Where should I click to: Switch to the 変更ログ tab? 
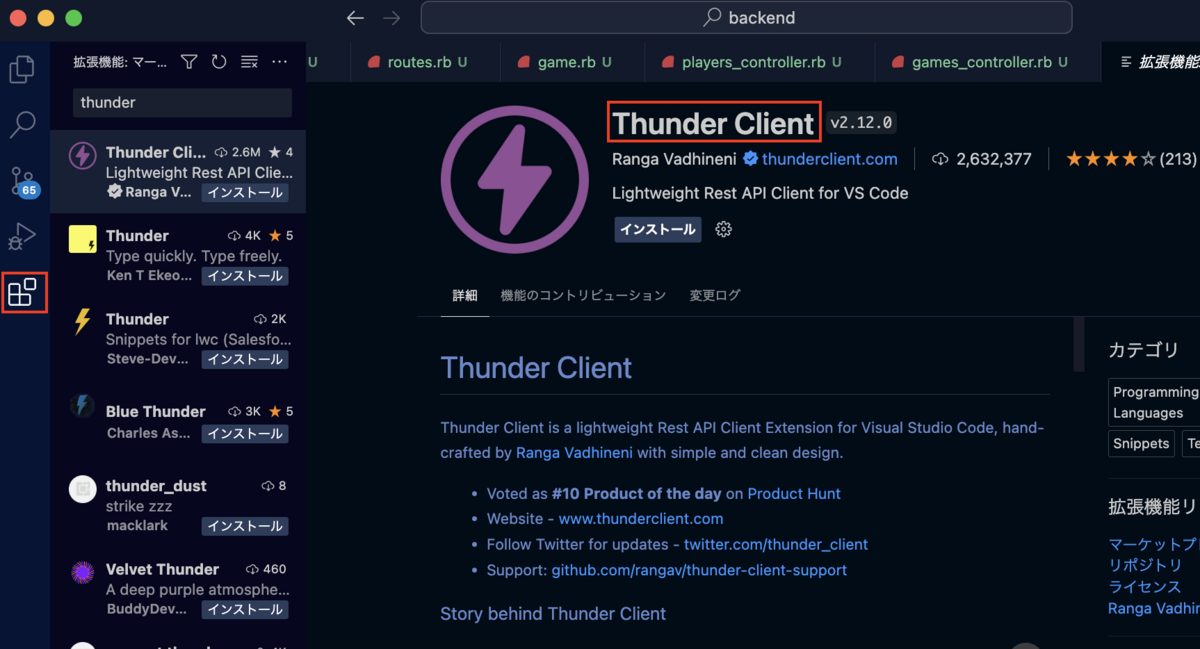[x=714, y=295]
